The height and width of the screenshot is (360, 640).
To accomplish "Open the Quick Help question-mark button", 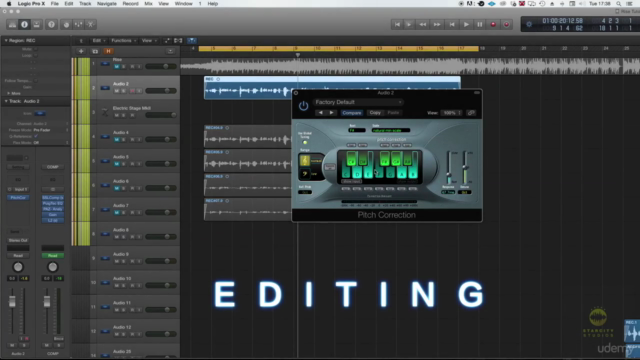I will click(51, 24).
